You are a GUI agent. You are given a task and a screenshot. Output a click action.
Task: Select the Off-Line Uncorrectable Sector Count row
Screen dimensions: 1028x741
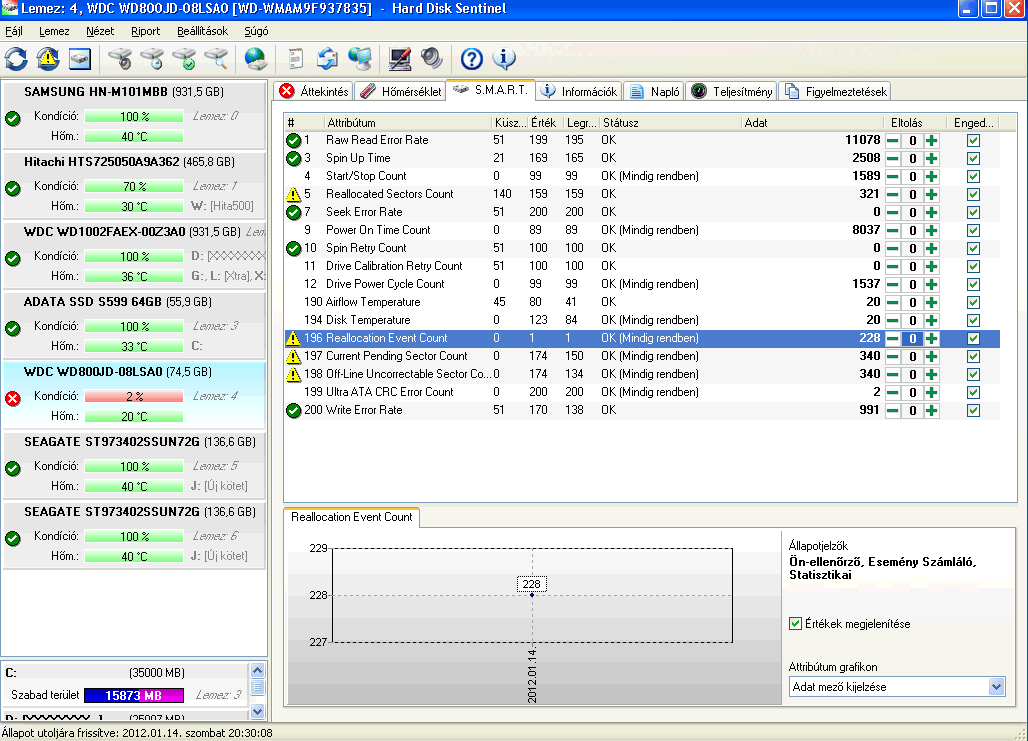pos(642,374)
